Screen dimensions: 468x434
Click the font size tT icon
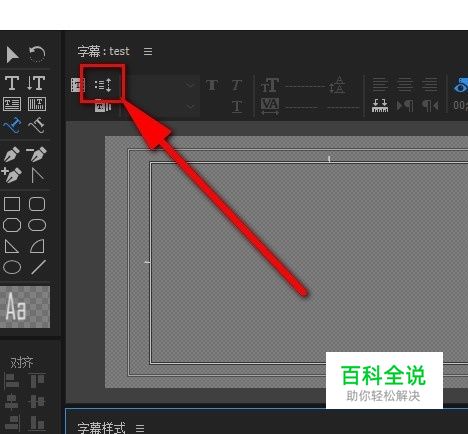pos(270,85)
